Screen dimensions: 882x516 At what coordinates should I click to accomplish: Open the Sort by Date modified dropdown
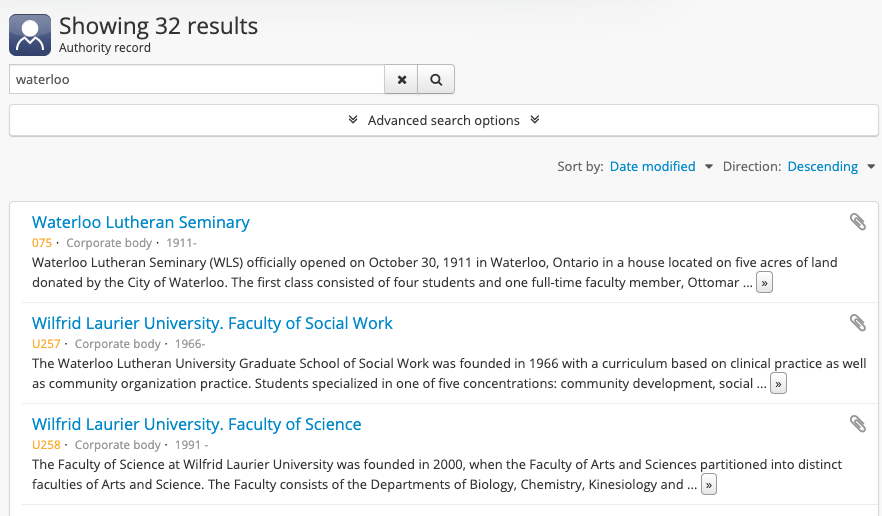pos(661,167)
